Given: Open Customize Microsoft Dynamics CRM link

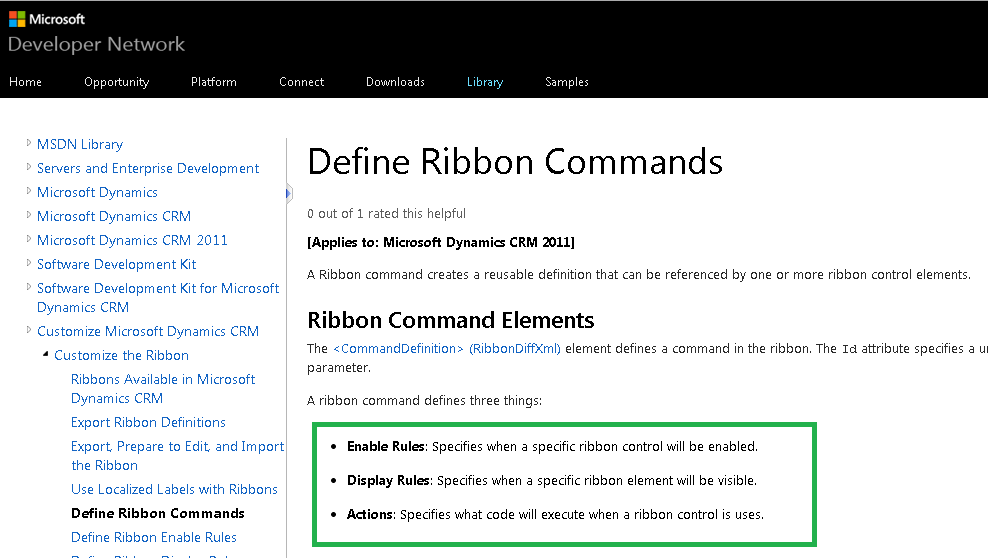Looking at the screenshot, I should pos(147,331).
